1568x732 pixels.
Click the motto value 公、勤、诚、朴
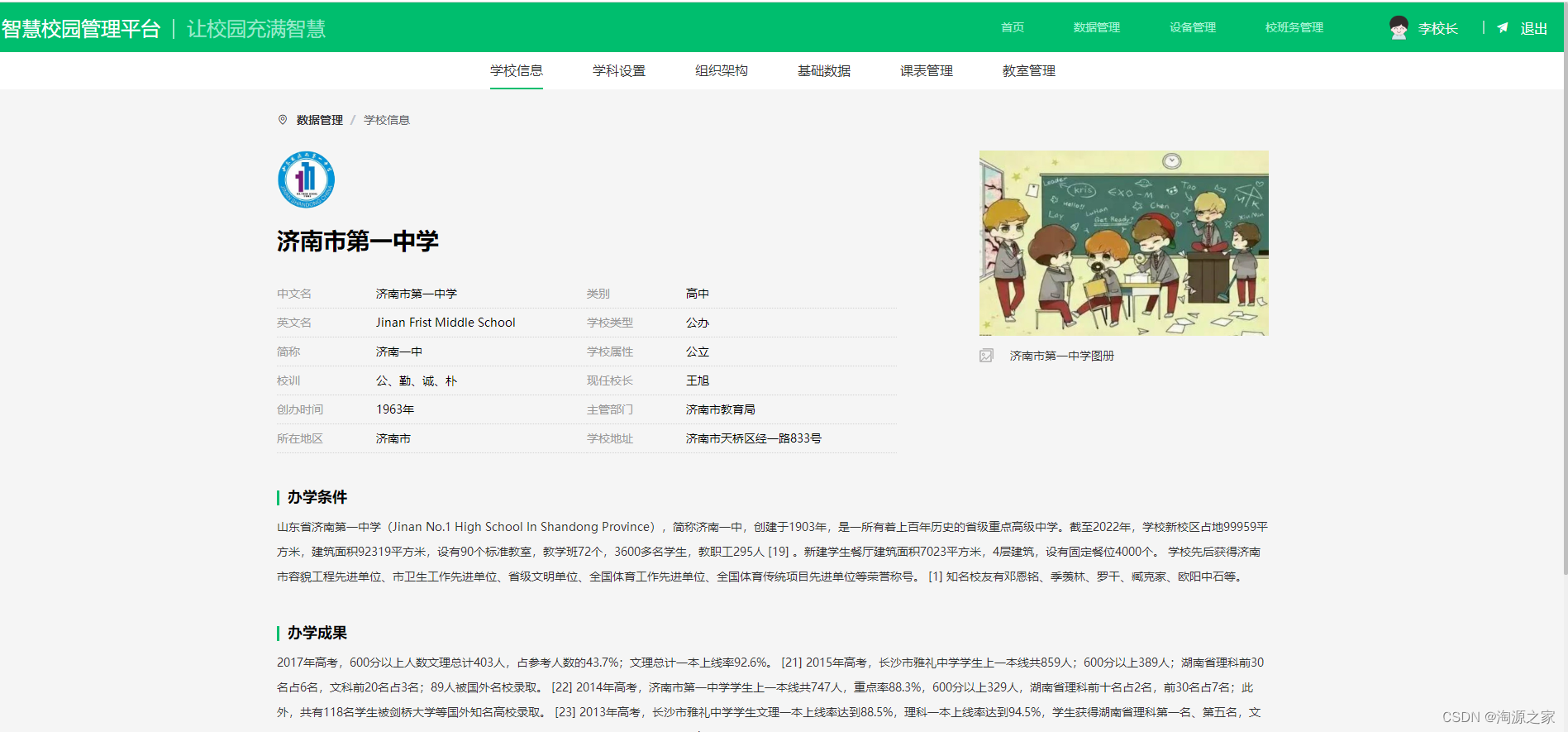[x=417, y=380]
